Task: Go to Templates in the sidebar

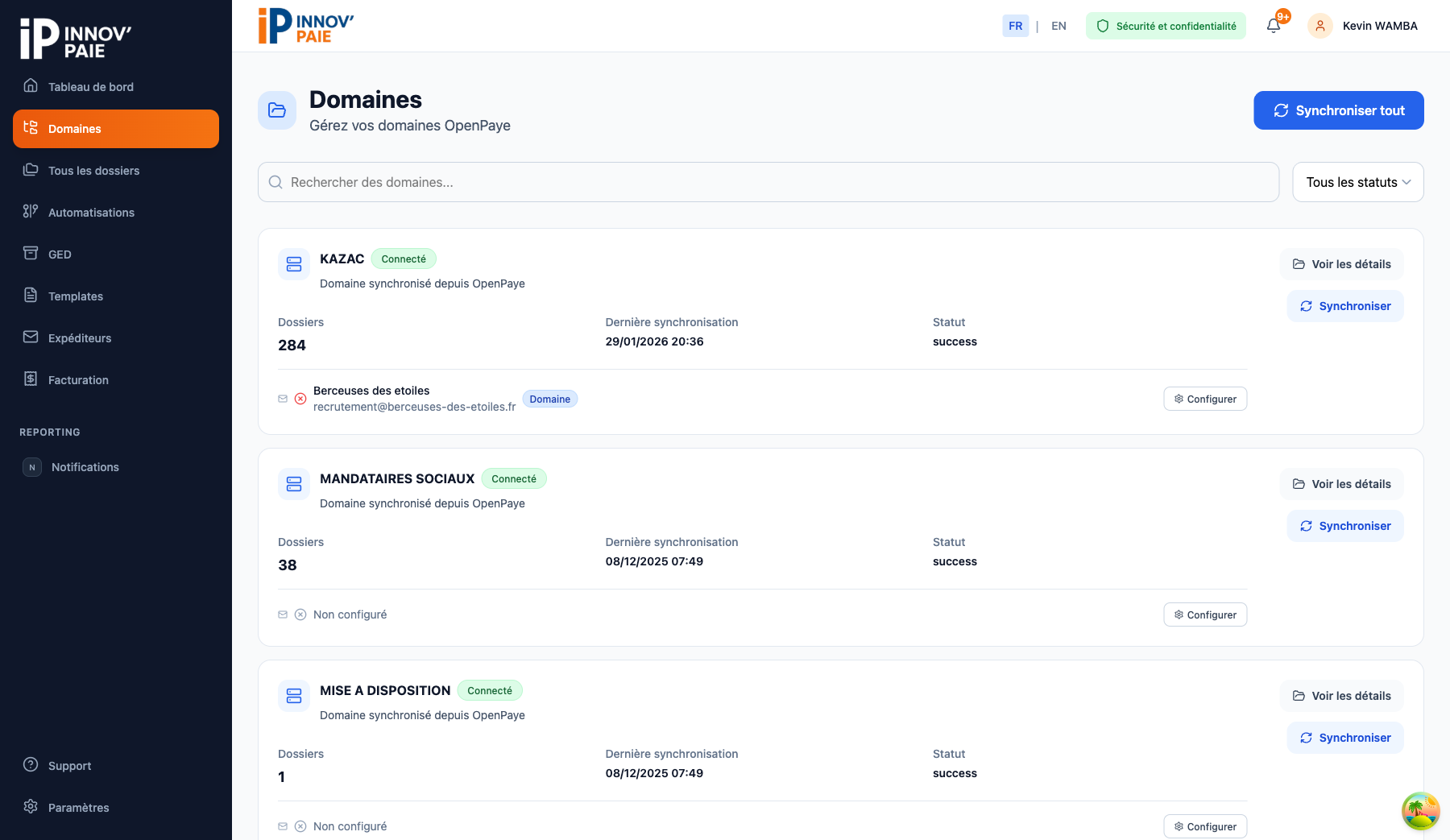Action: (76, 296)
